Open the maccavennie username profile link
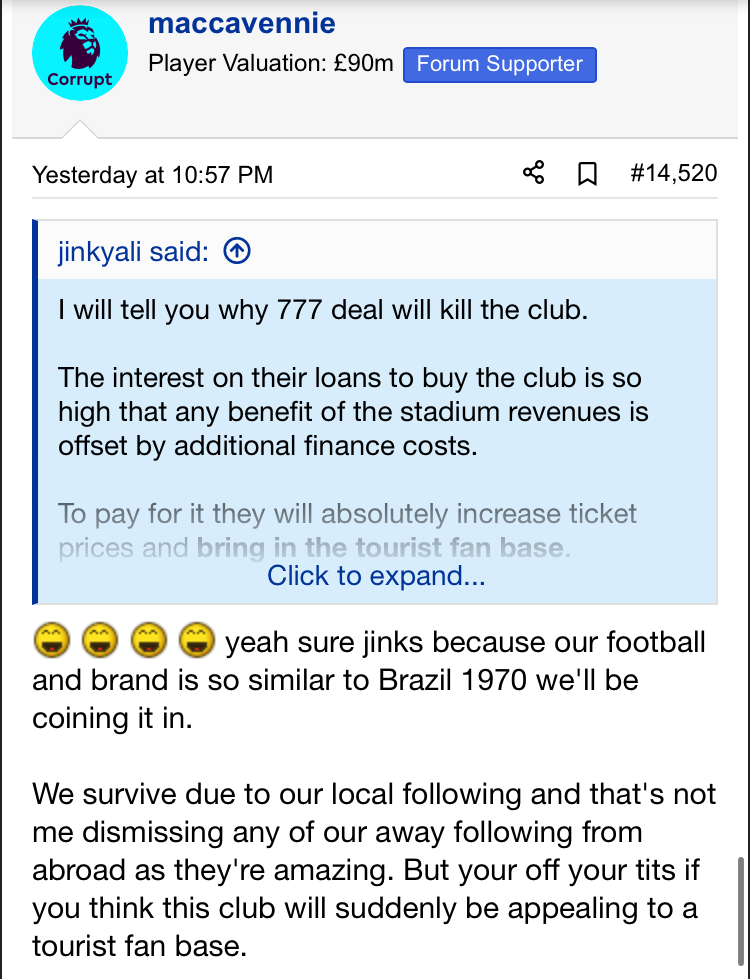This screenshot has height=979, width=750. coord(242,24)
